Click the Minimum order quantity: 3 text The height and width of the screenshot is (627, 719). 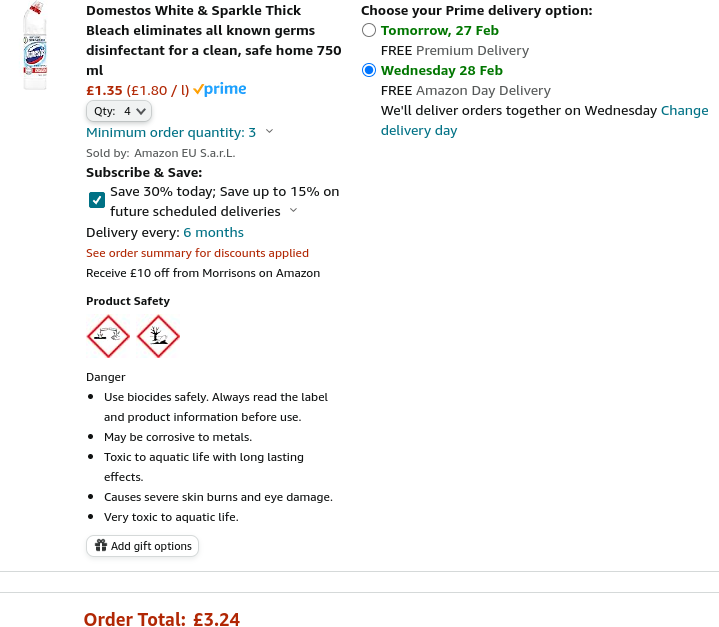click(171, 132)
